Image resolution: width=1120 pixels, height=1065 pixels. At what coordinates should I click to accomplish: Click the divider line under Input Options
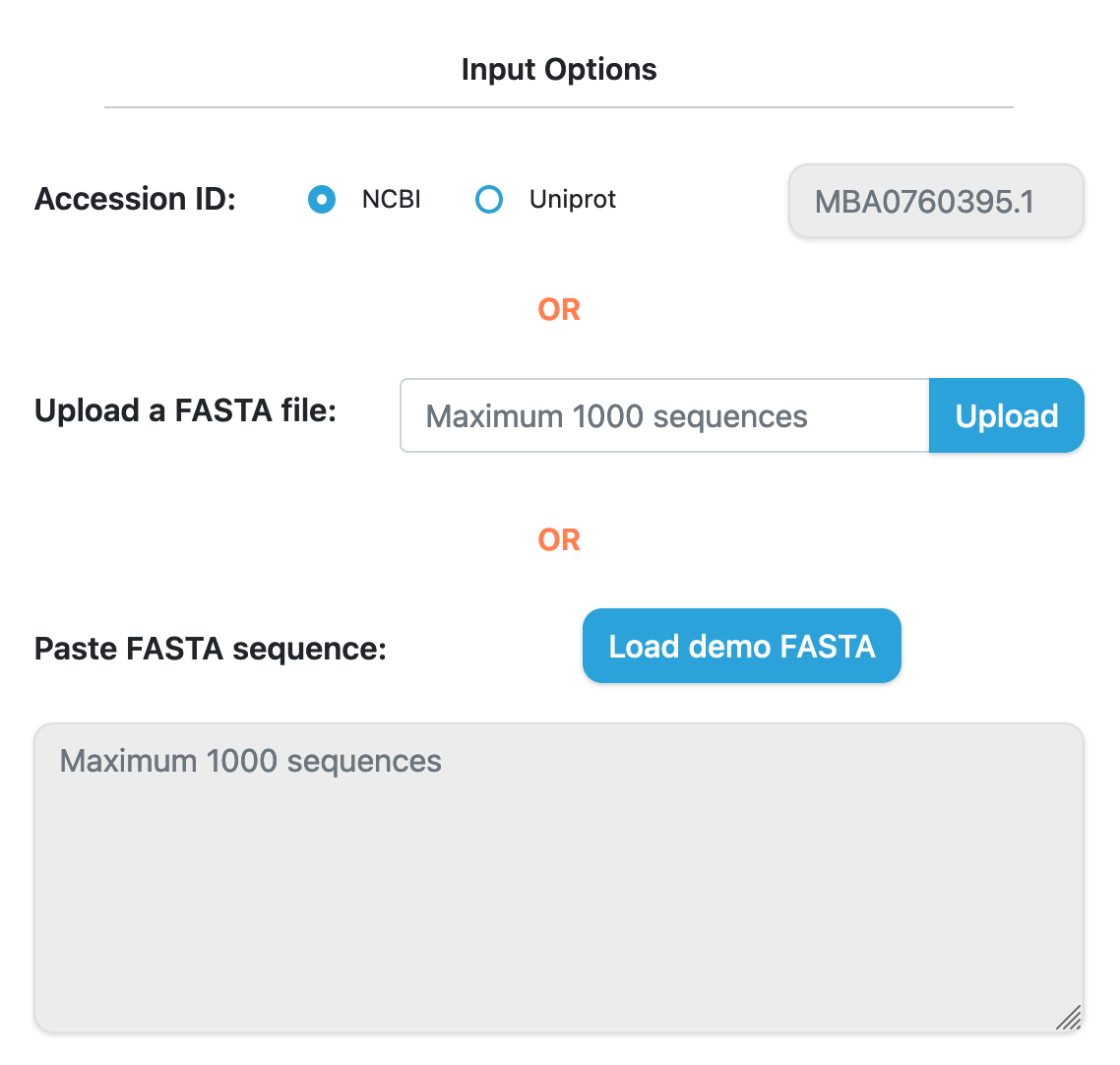pyautogui.click(x=559, y=107)
